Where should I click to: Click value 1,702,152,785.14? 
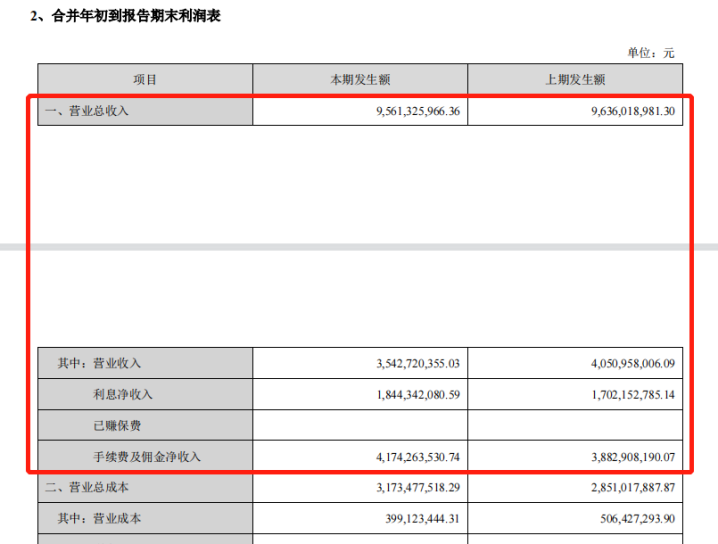click(633, 395)
